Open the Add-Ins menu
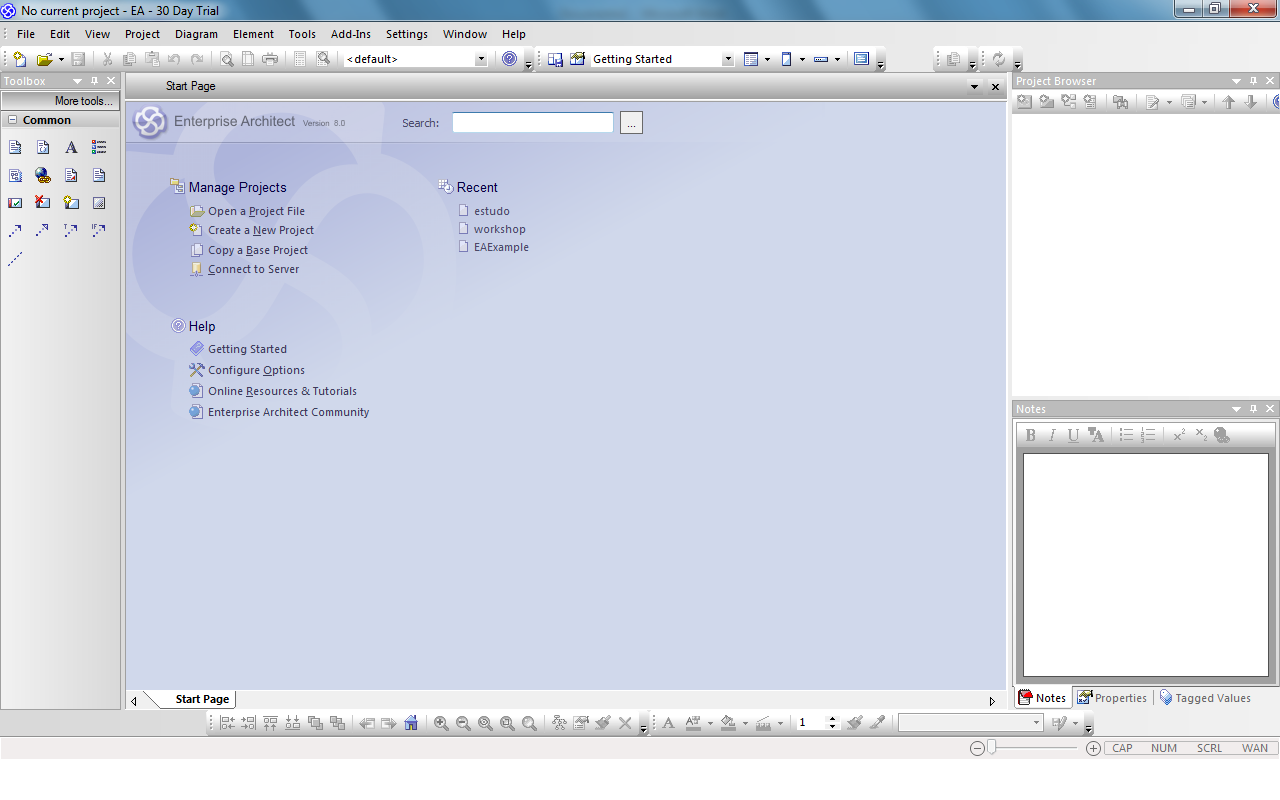 (x=351, y=34)
